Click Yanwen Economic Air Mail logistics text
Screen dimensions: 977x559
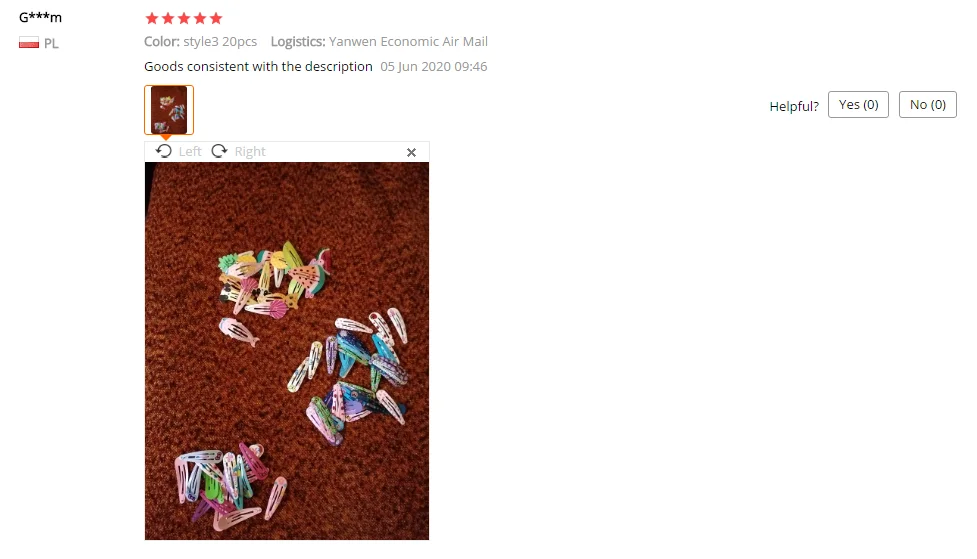408,42
